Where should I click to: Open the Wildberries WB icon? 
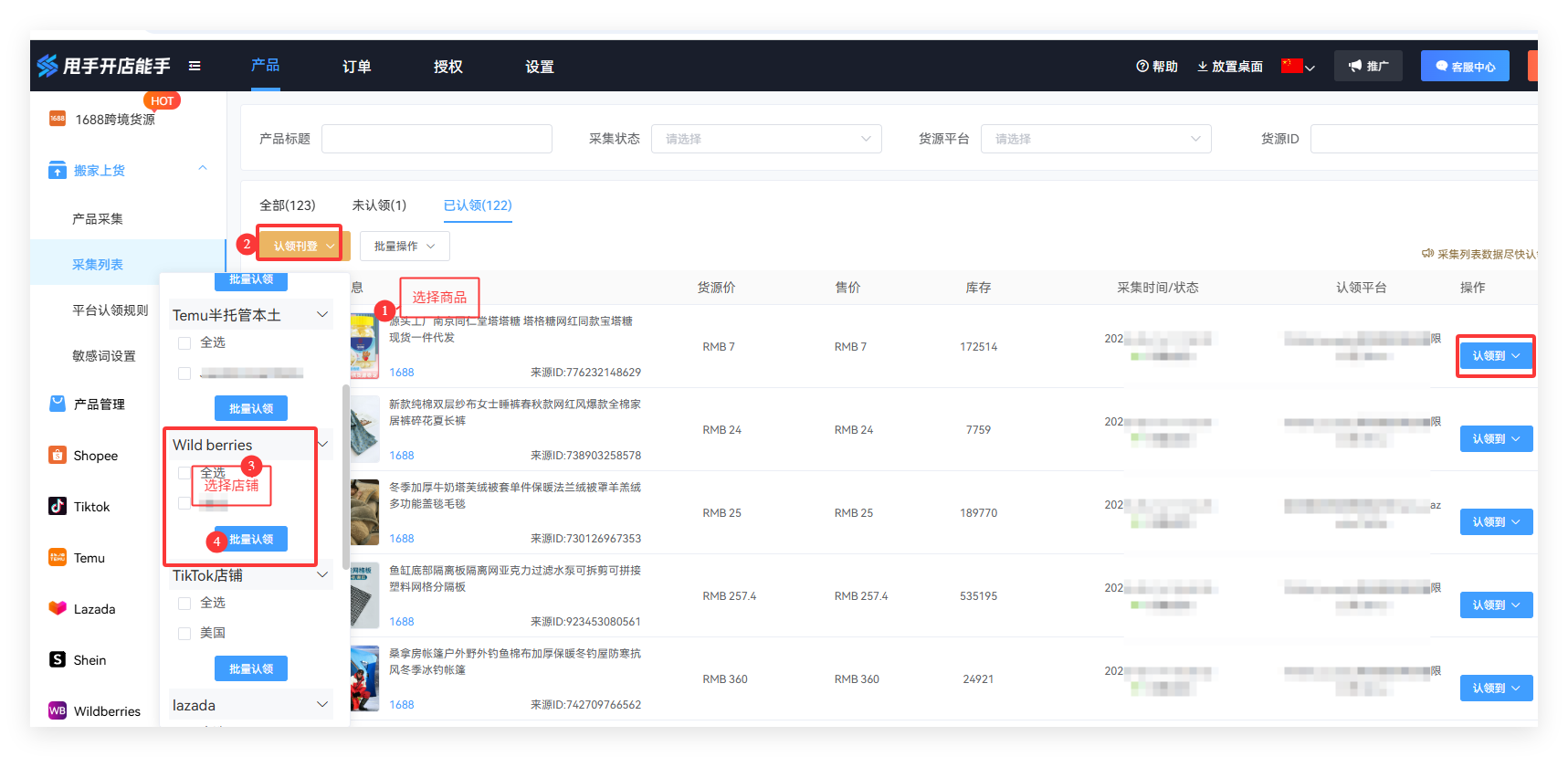pos(58,710)
